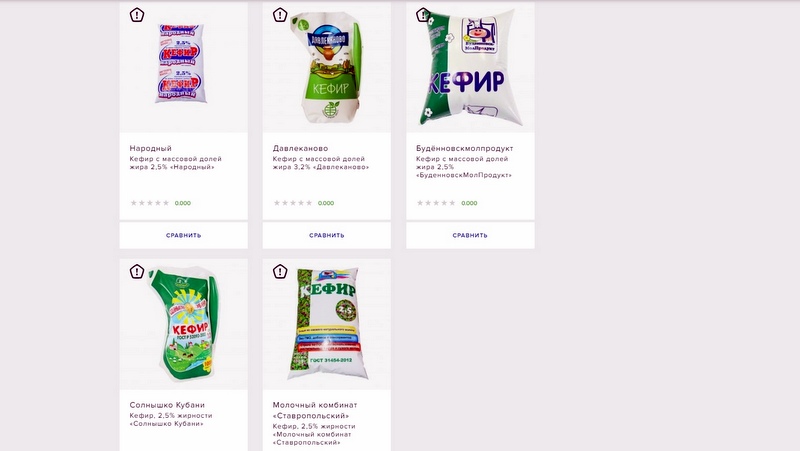Viewport: 800px width, 451px height.
Task: Click warning badge on Ставропольский kefir card
Action: (x=280, y=271)
